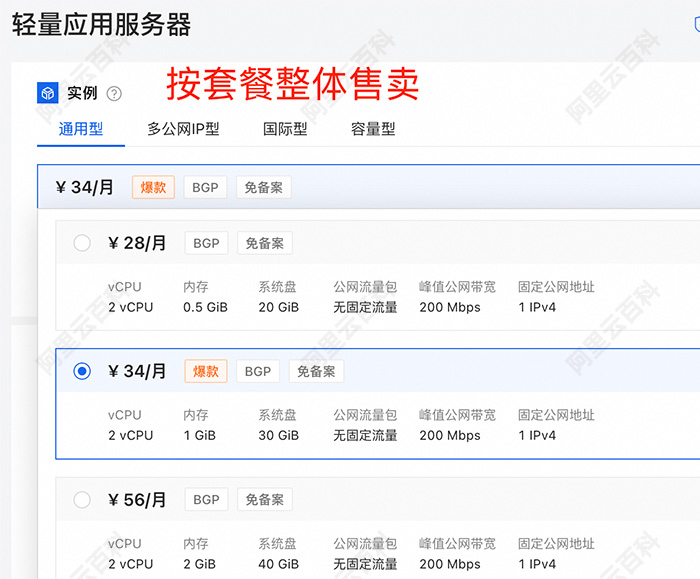700x579 pixels.
Task: Choose the ¥56/月 plan radio button
Action: pos(82,500)
